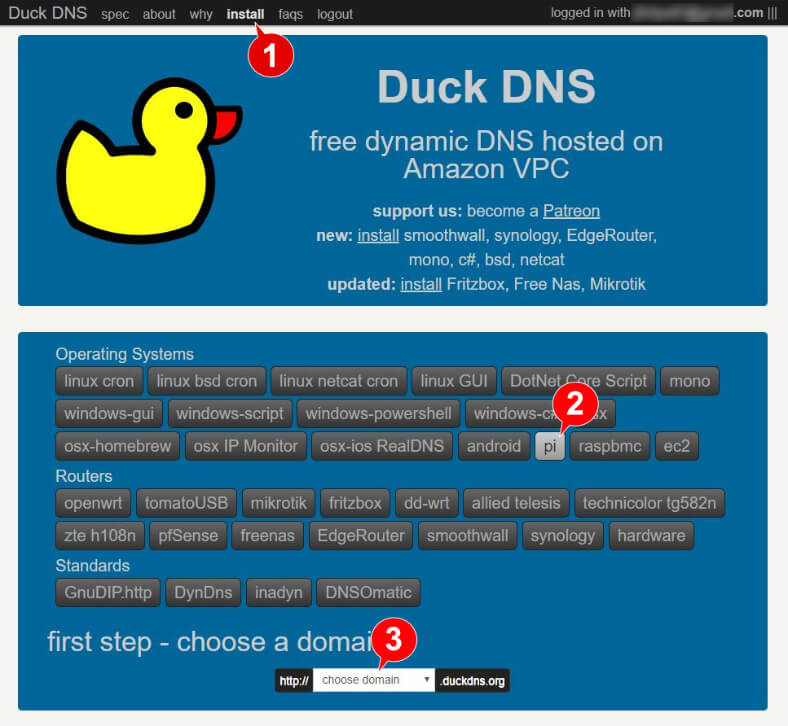Open the install page in navigation
The width and height of the screenshot is (788, 726).
[x=245, y=14]
